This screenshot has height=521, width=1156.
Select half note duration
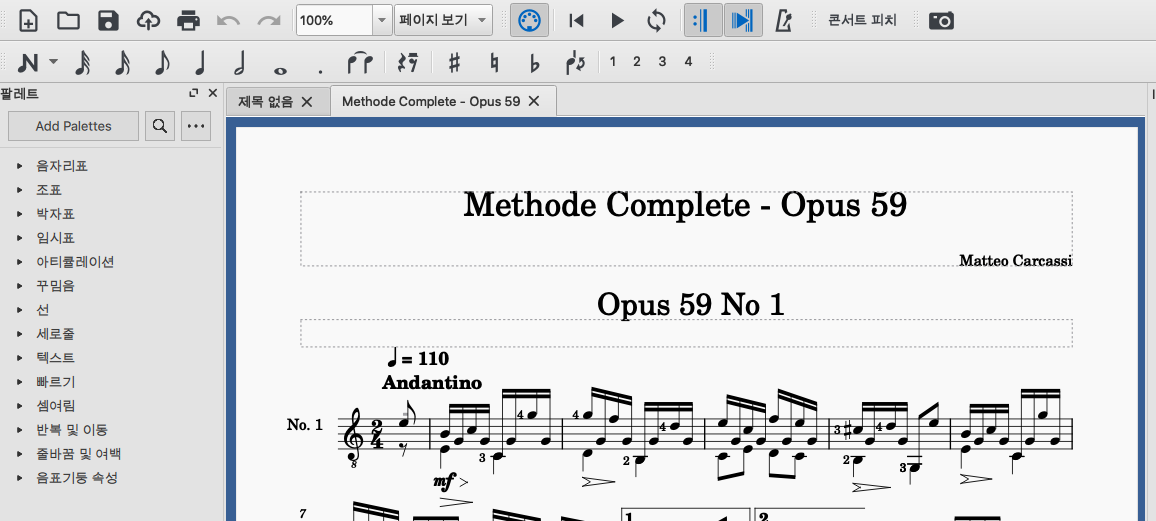pos(239,63)
